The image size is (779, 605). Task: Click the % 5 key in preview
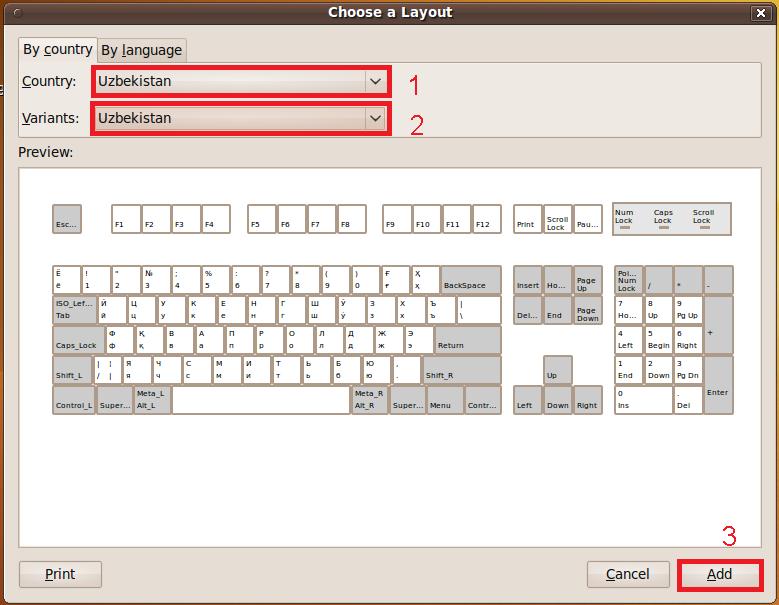click(216, 280)
